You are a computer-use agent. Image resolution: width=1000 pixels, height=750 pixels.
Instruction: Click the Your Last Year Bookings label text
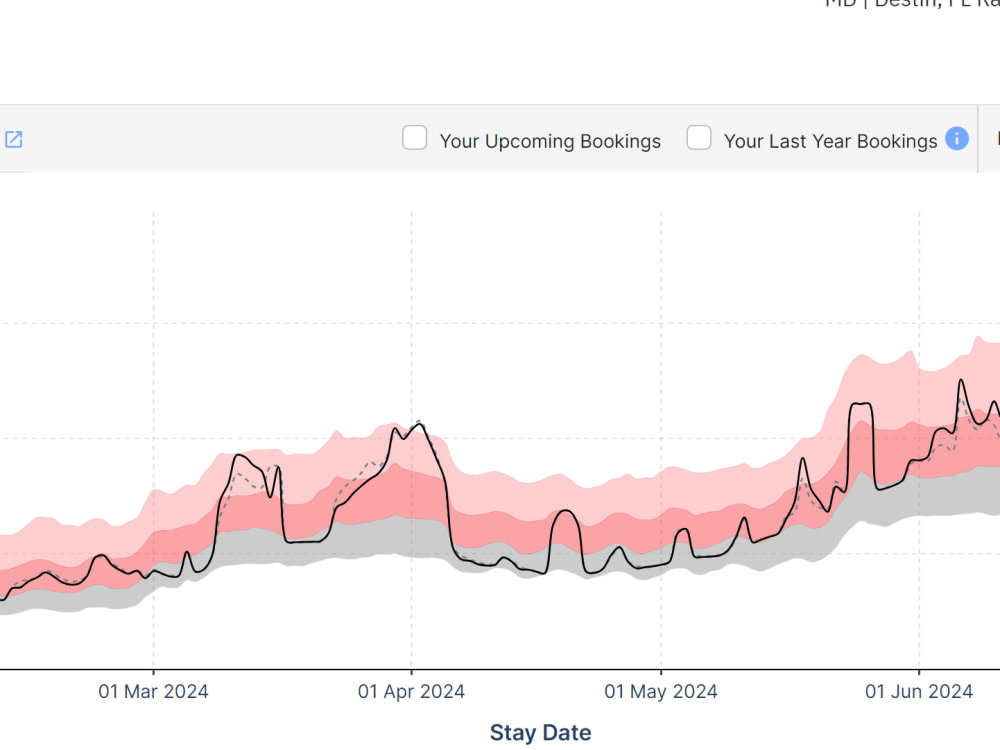(x=830, y=141)
